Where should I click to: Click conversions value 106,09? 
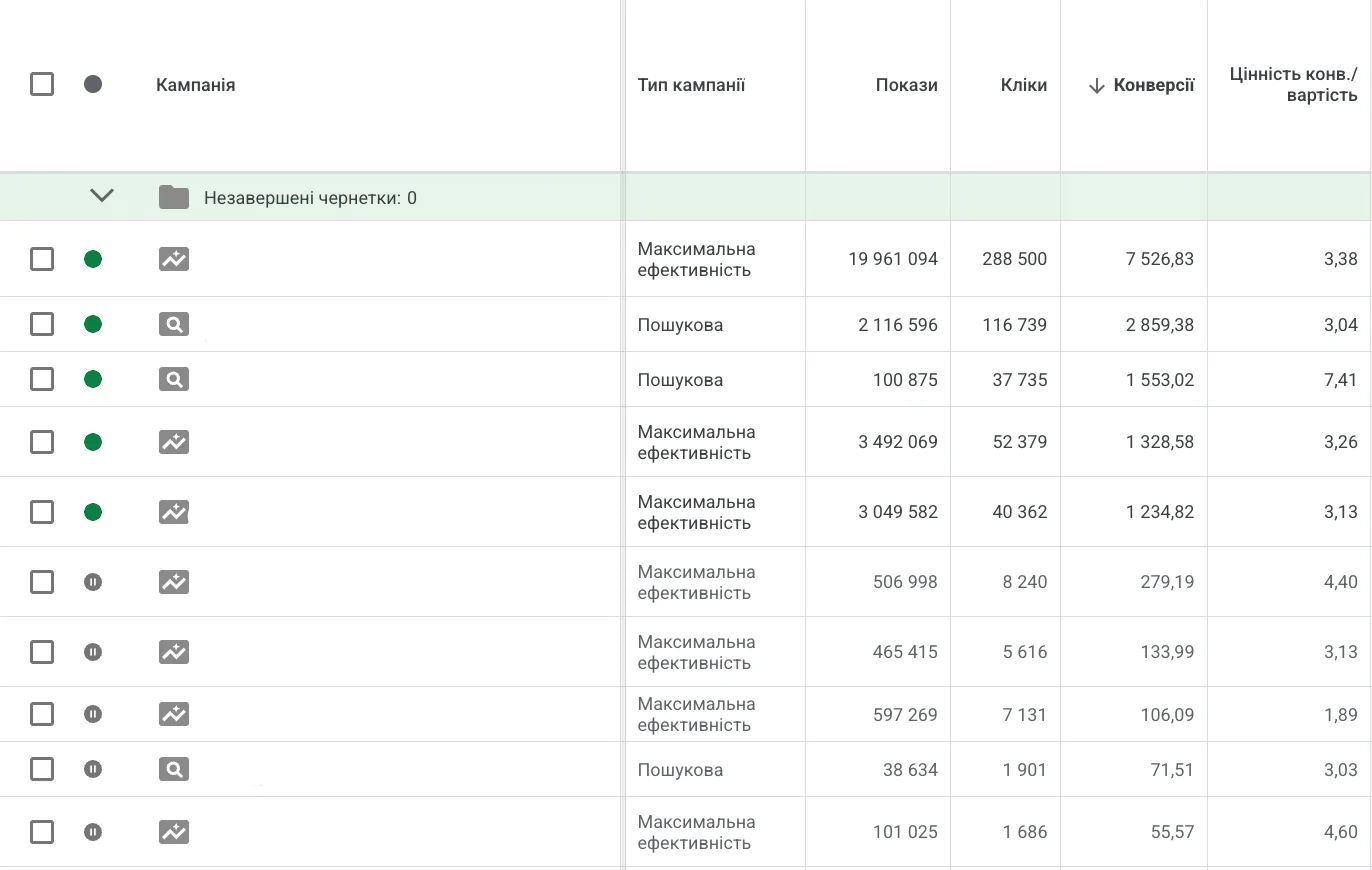[1168, 715]
